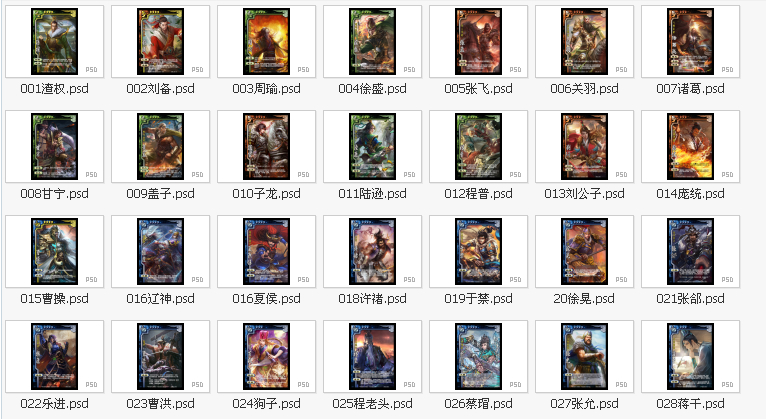Select the 016辽神.psd thumbnail
766x419 pixels.
pos(160,251)
